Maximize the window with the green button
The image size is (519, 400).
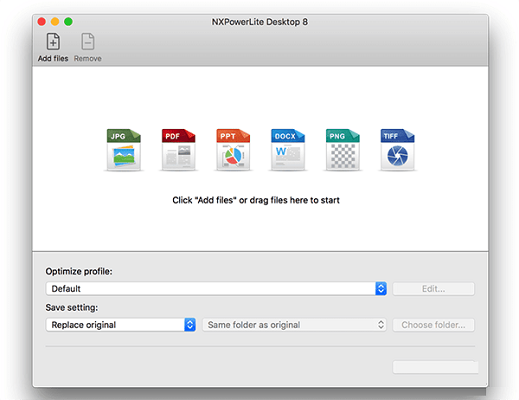(x=68, y=22)
